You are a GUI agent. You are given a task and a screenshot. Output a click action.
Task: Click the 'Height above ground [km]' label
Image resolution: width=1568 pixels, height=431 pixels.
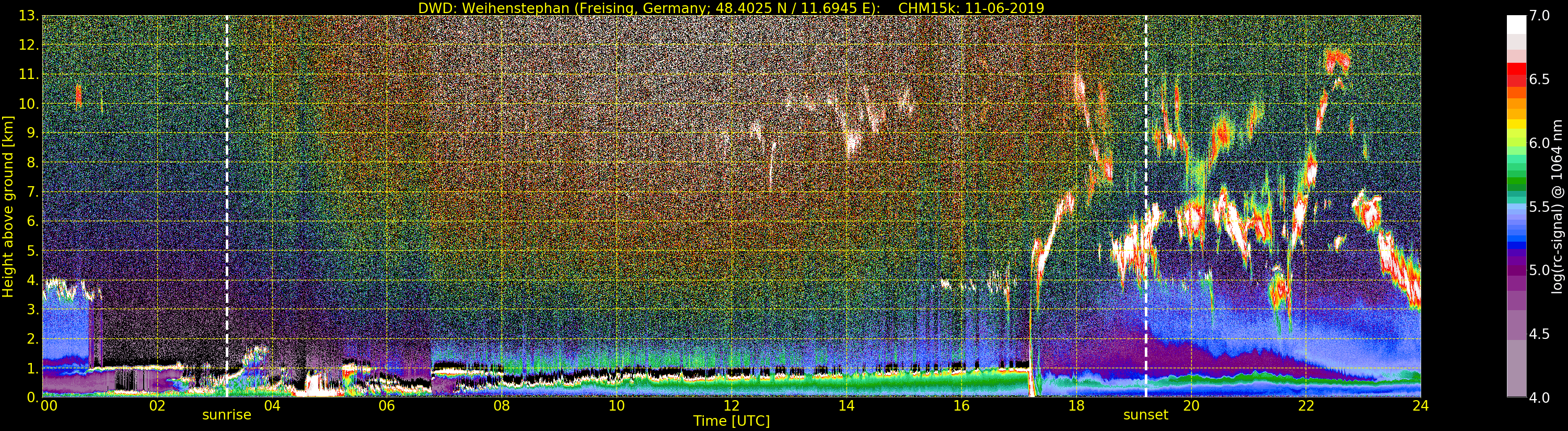(8, 206)
